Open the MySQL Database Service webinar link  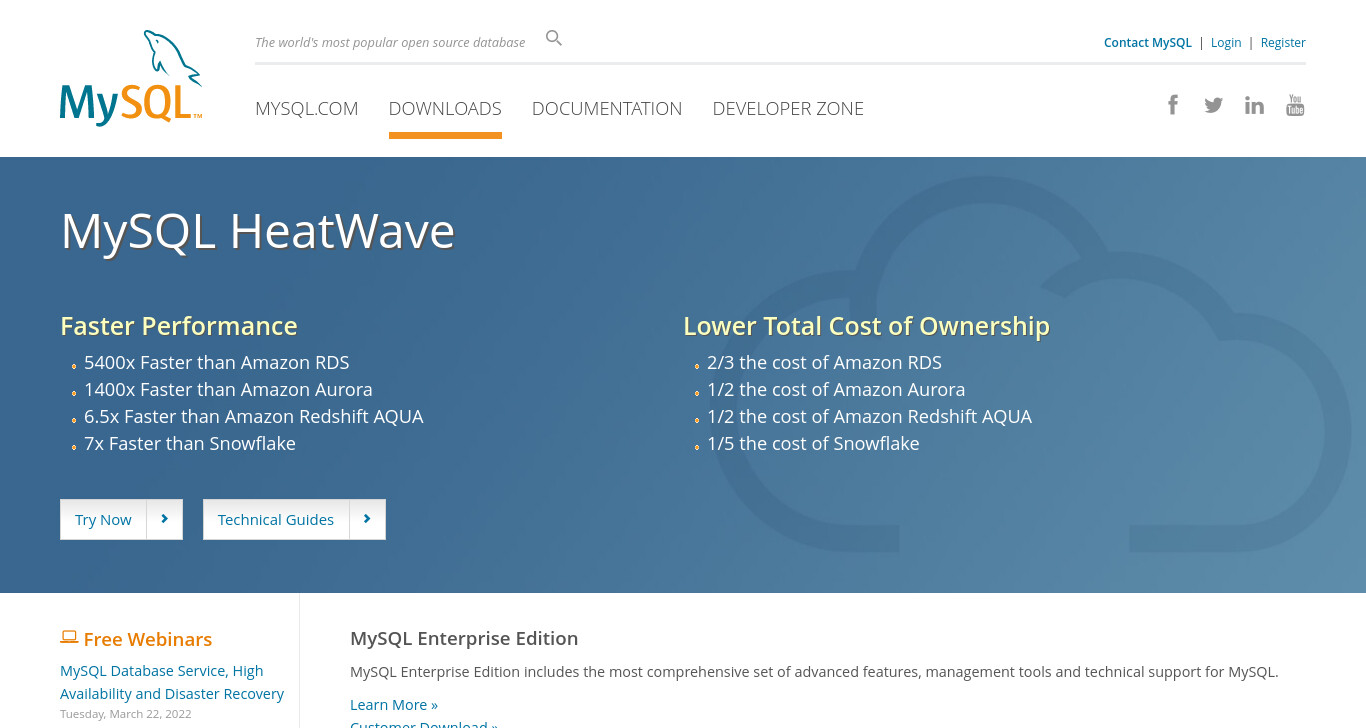click(x=172, y=682)
